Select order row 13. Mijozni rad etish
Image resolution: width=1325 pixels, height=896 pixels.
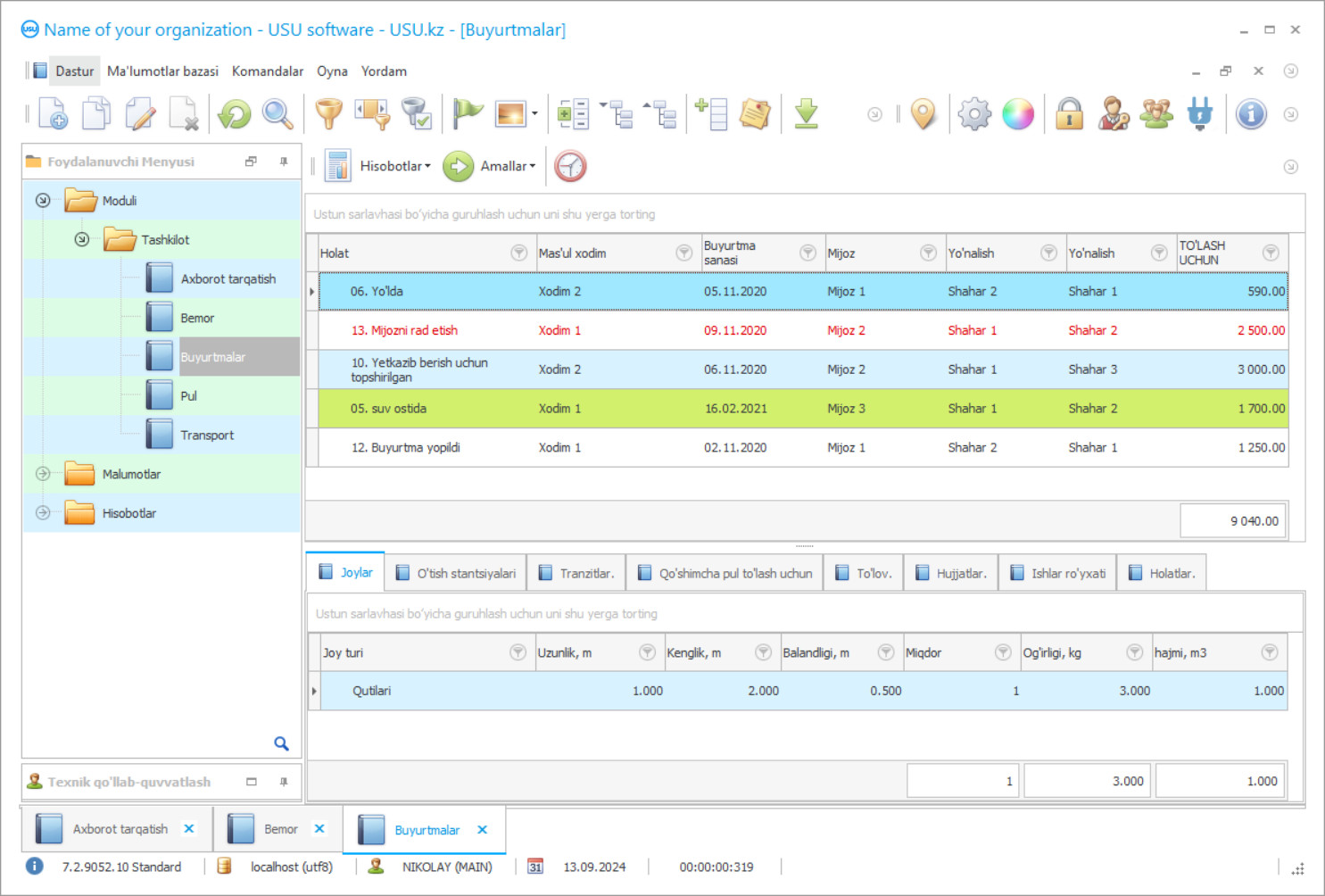coord(803,330)
